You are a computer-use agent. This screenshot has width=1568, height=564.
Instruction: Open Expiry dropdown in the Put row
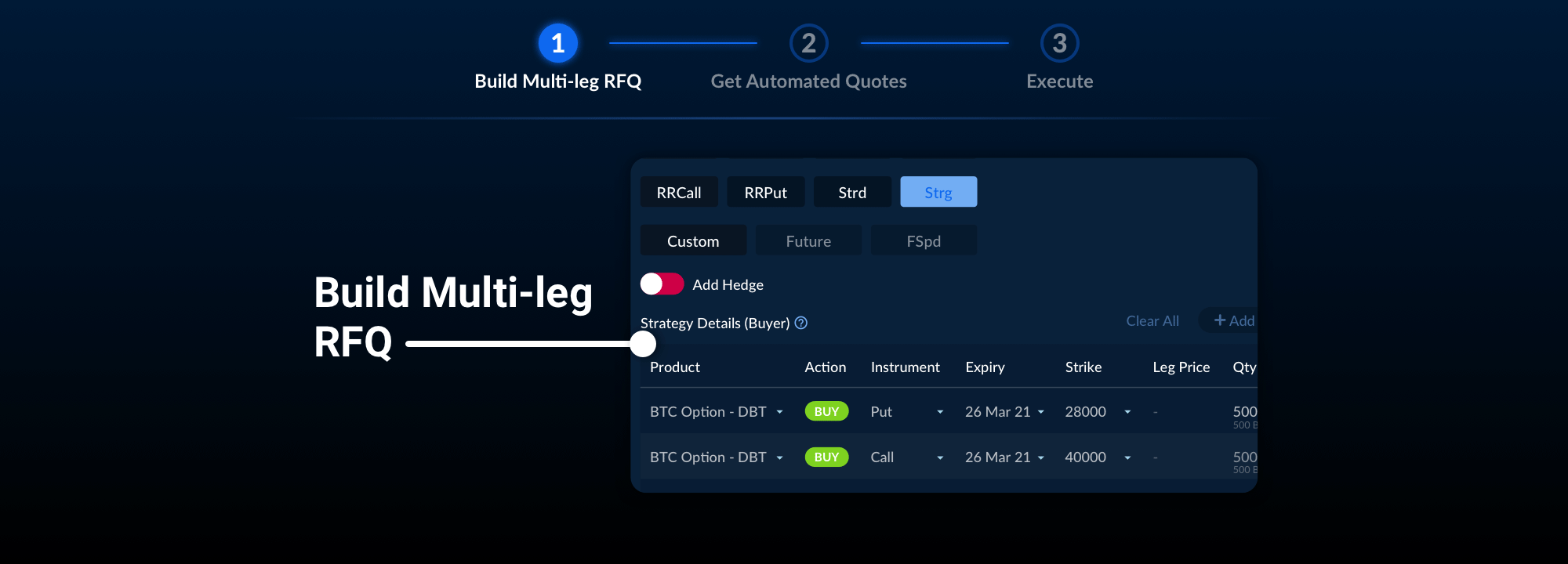coord(1041,412)
